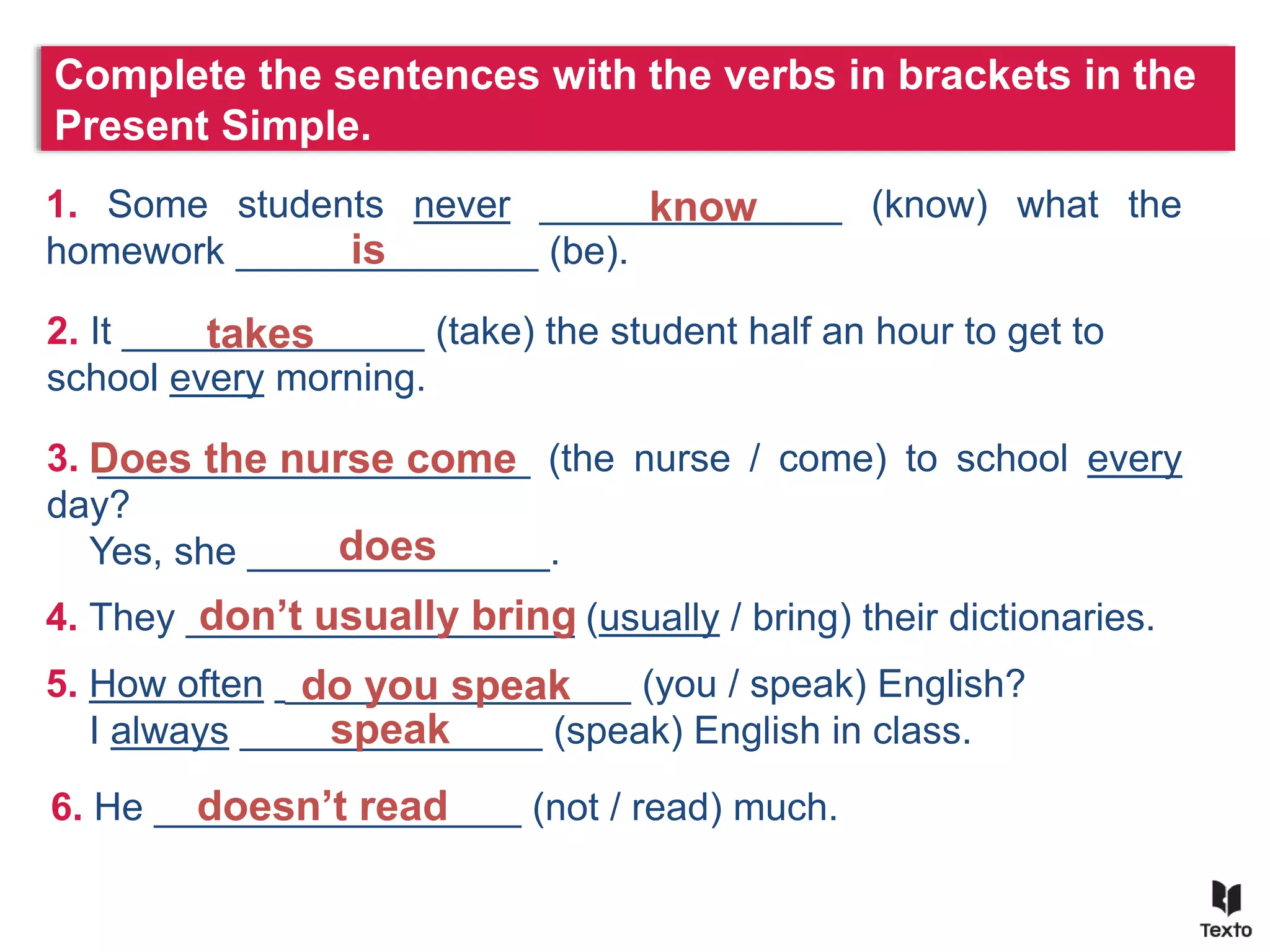Click the blank filled with "know"

click(x=703, y=206)
